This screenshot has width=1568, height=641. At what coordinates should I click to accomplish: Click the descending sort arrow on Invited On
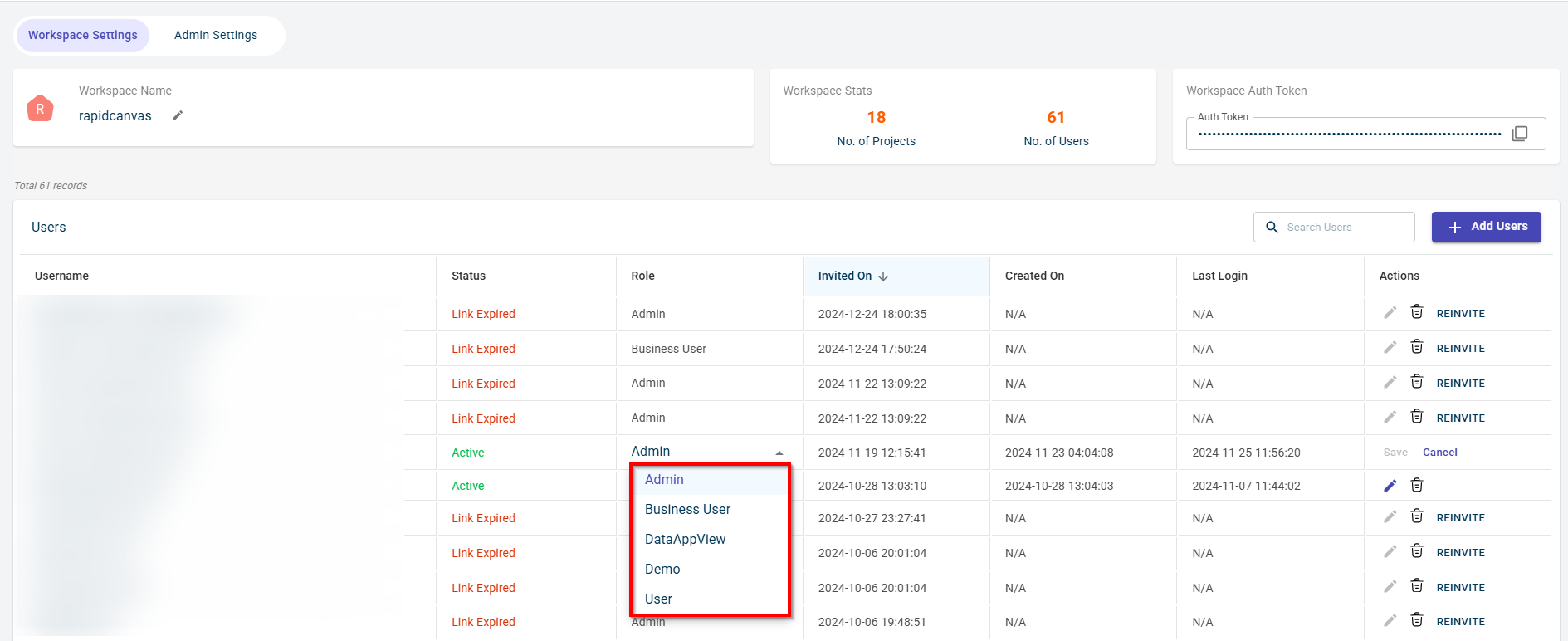pos(883,276)
